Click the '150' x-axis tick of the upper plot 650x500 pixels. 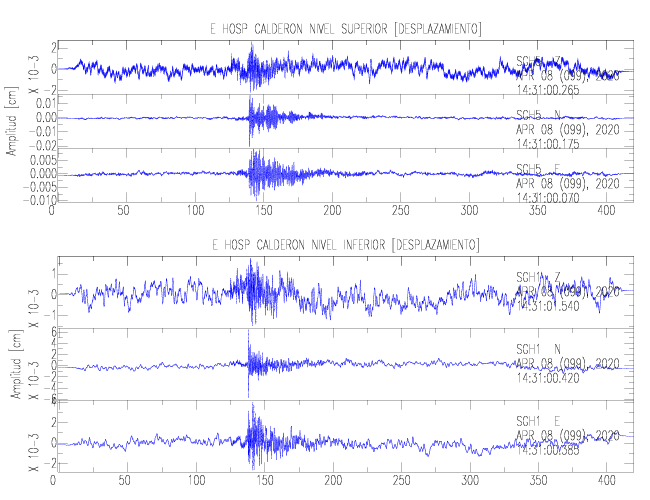tap(264, 211)
